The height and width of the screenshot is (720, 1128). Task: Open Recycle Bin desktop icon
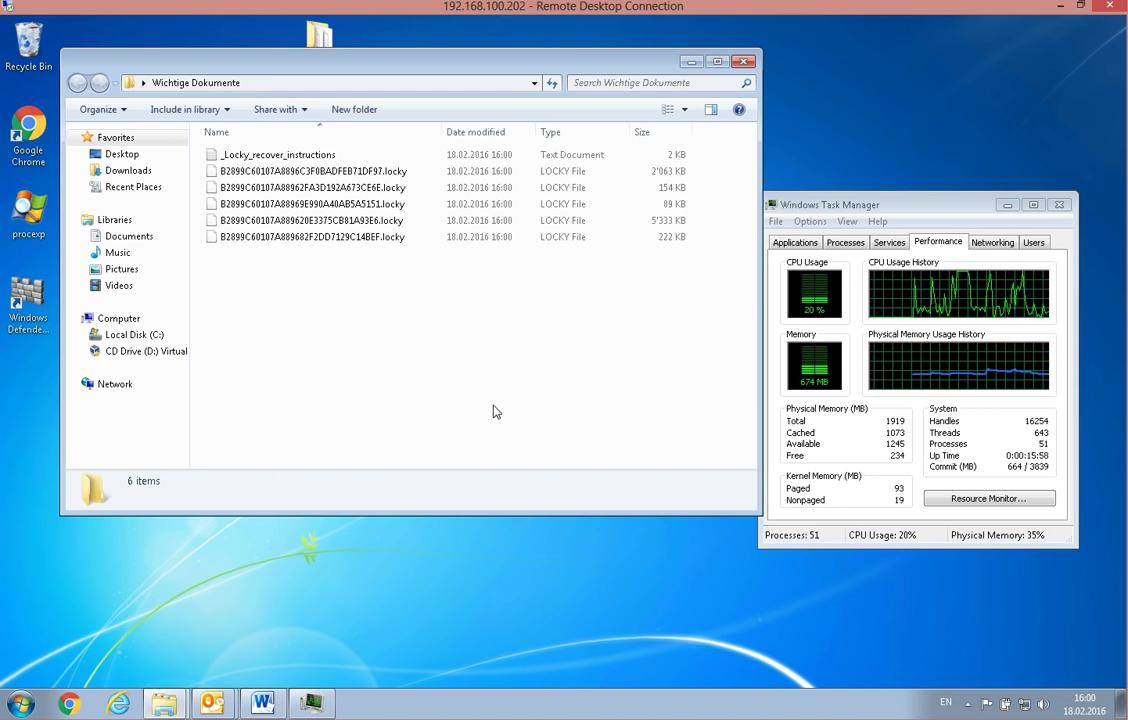[29, 47]
